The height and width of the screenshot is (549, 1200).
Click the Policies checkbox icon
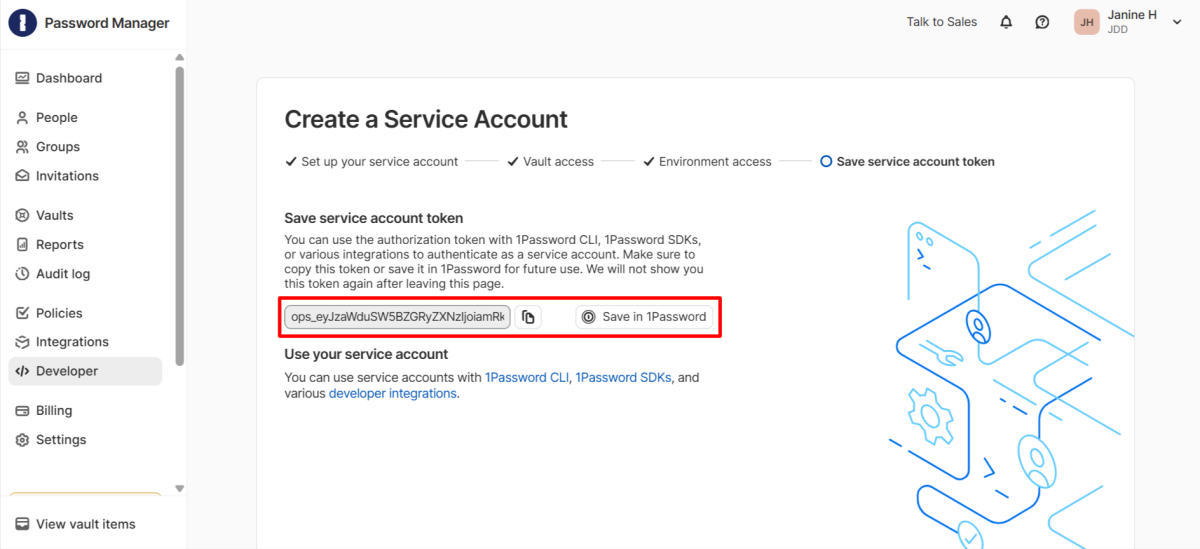(x=22, y=312)
